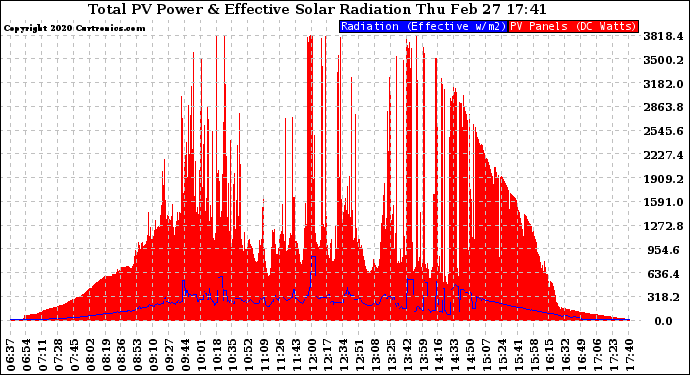The width and height of the screenshot is (690, 375).
Task: Click the 09:27 time axis label
Action: 170,355
